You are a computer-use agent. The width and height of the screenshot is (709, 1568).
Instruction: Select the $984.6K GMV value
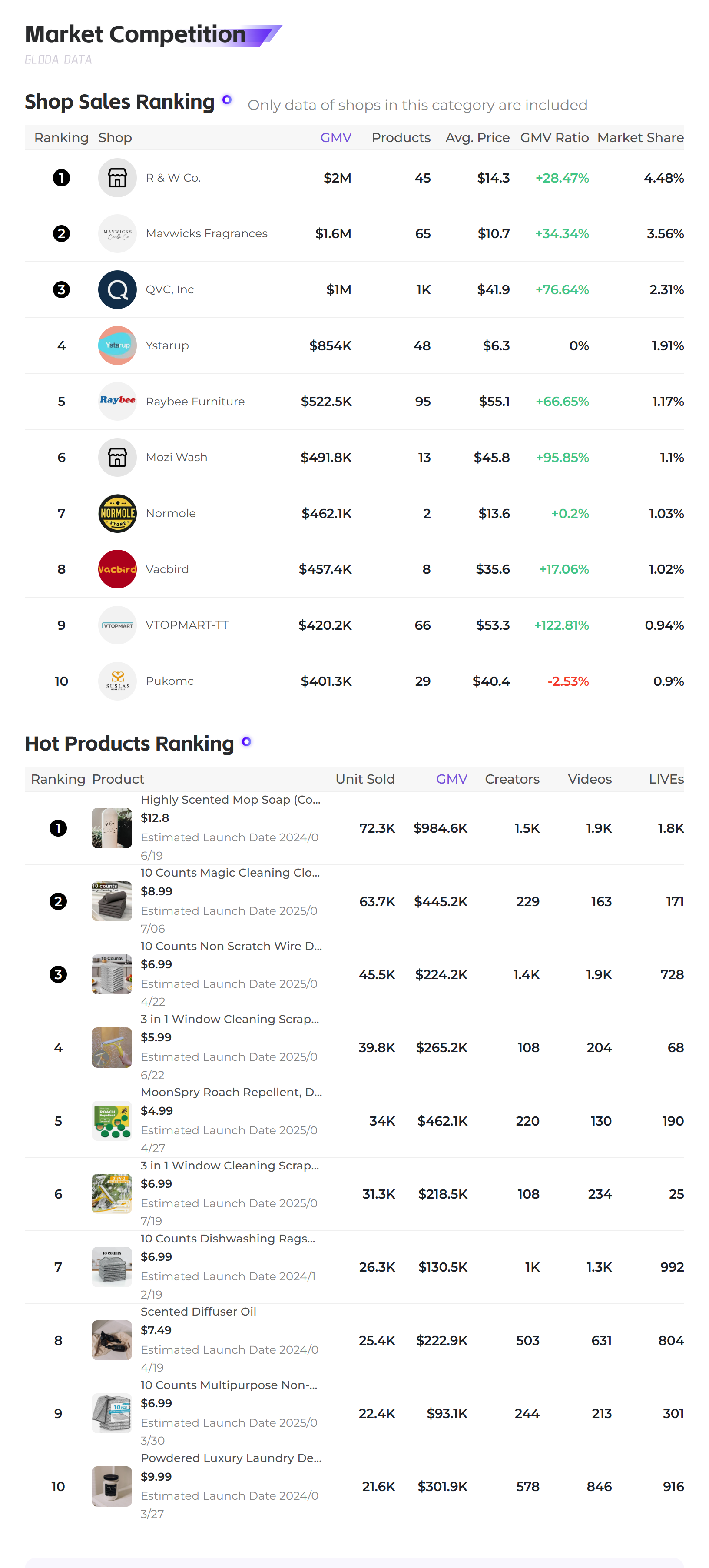click(441, 828)
